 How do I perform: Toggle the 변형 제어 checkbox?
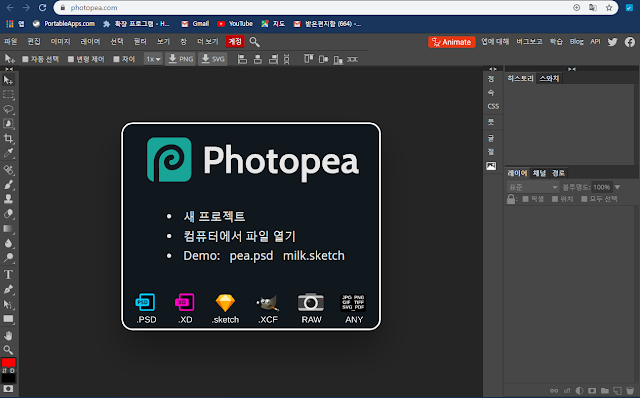pos(71,59)
